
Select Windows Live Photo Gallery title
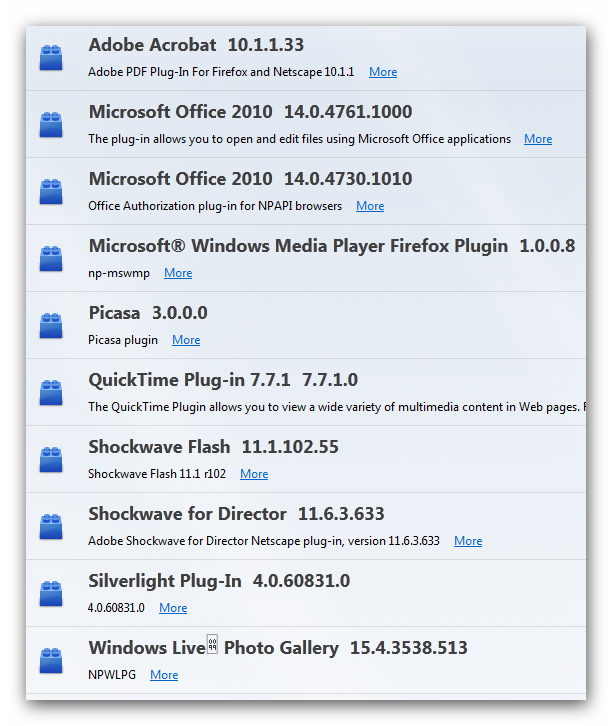tap(278, 648)
